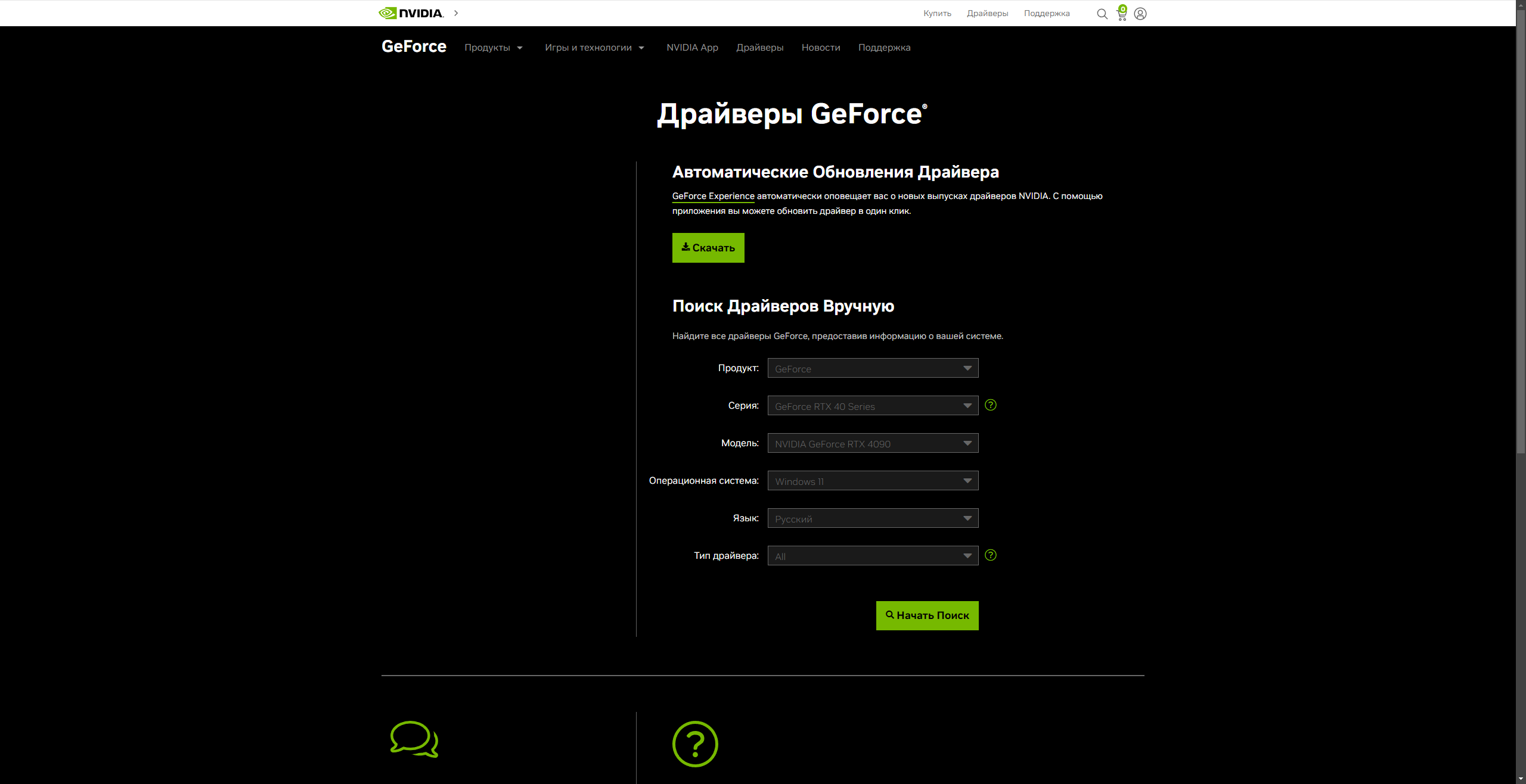Click the large green question mark circle icon
Image resolution: width=1526 pixels, height=784 pixels.
click(x=695, y=744)
